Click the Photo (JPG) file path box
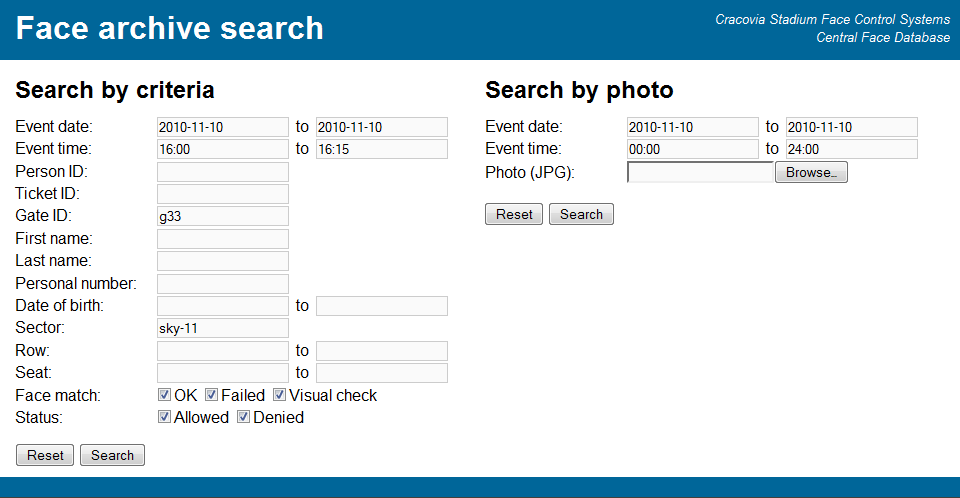 (x=701, y=172)
